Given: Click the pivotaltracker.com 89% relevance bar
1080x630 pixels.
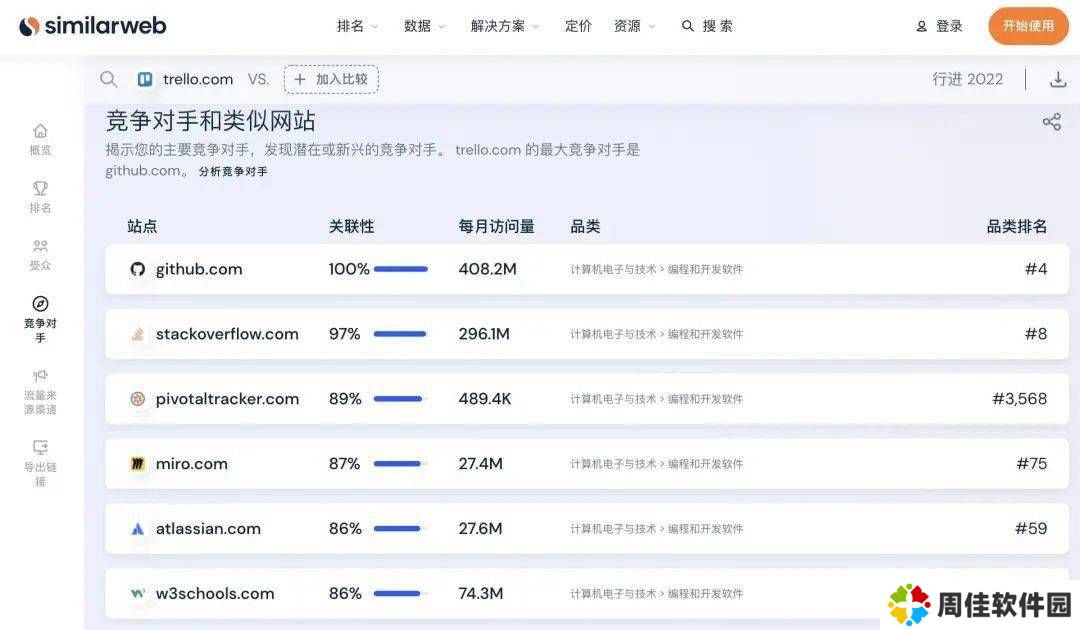Looking at the screenshot, I should pos(401,399).
